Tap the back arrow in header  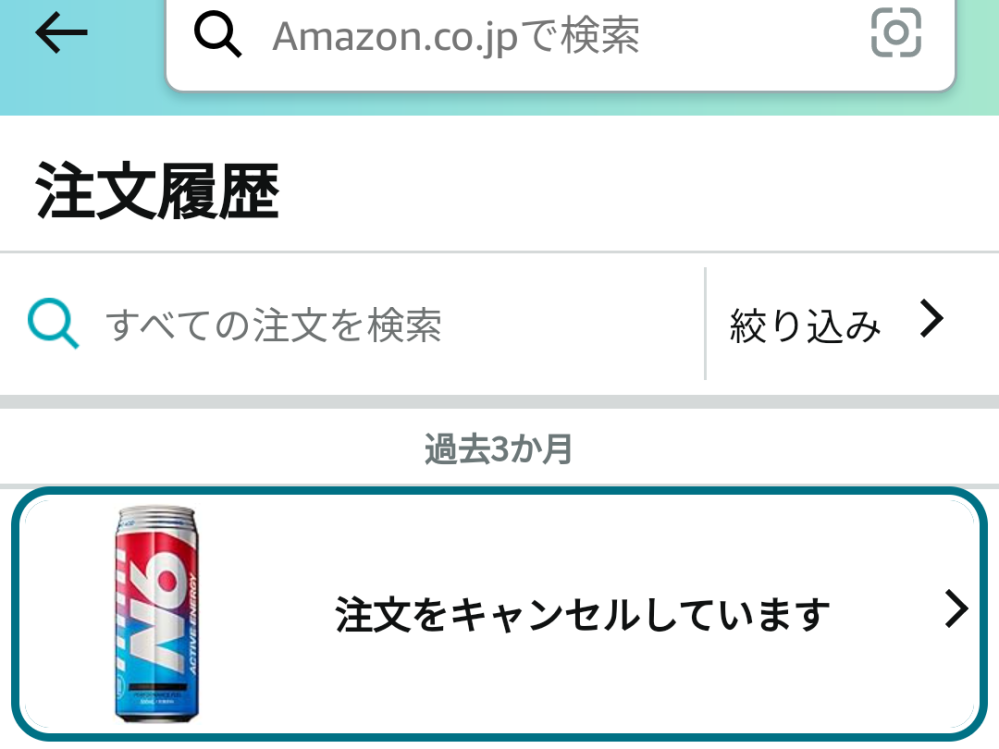coord(61,33)
